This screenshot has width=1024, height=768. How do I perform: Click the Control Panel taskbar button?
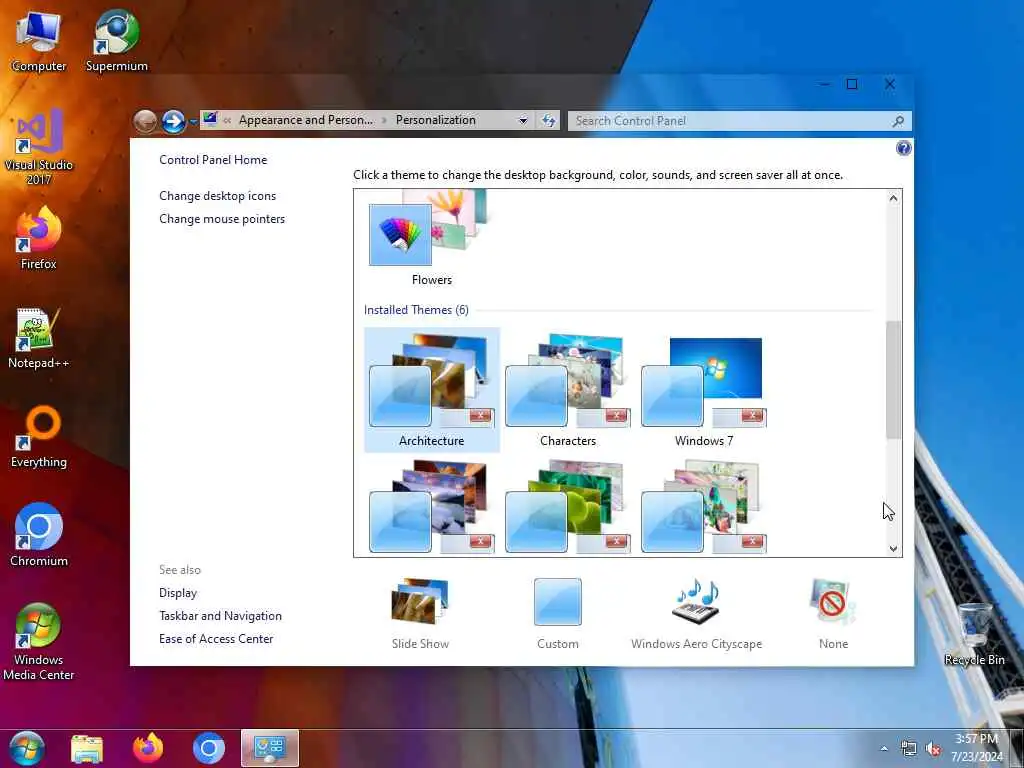pyautogui.click(x=270, y=748)
